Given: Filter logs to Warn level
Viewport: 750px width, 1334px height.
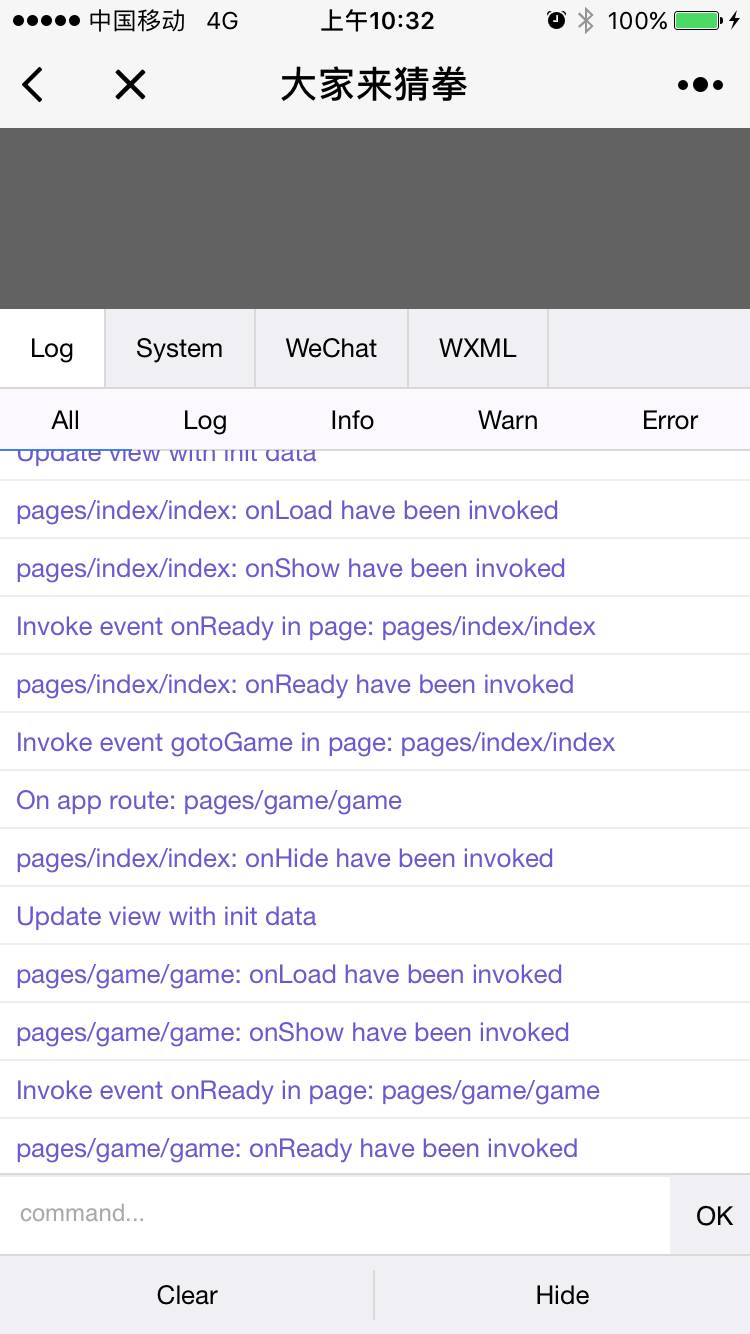Looking at the screenshot, I should coord(508,420).
